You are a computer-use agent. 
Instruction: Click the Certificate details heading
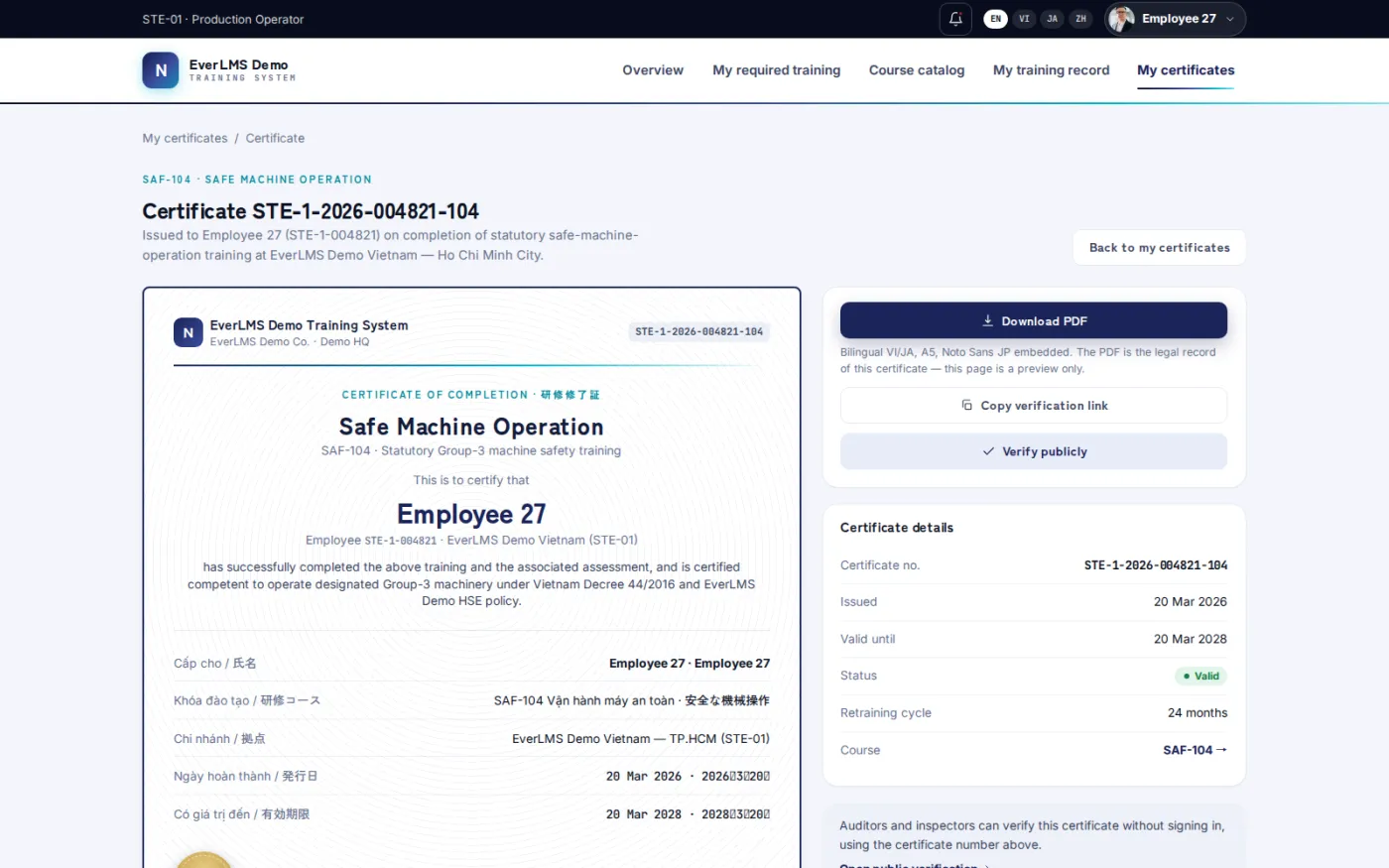[x=897, y=528]
